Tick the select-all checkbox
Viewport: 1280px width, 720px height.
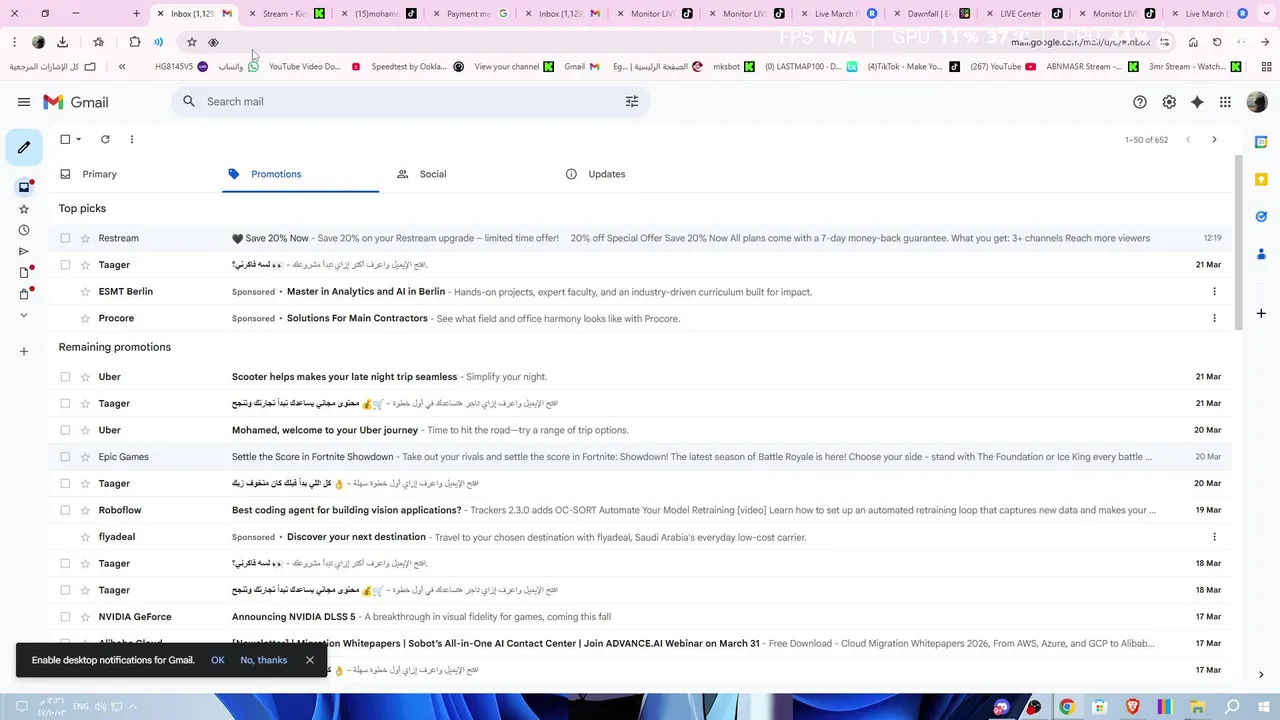(65, 140)
